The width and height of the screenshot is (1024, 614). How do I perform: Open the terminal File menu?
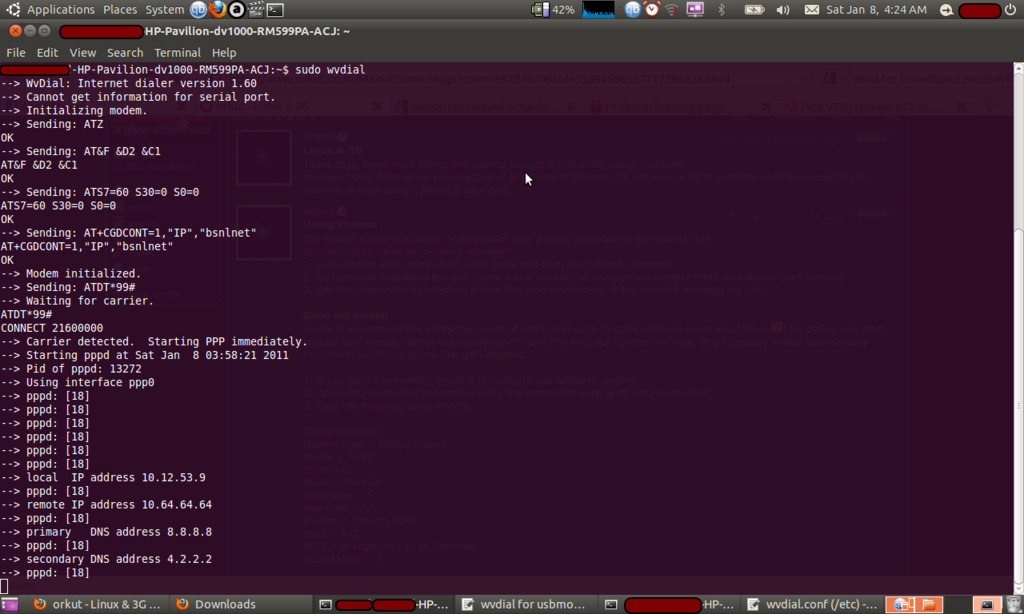16,52
